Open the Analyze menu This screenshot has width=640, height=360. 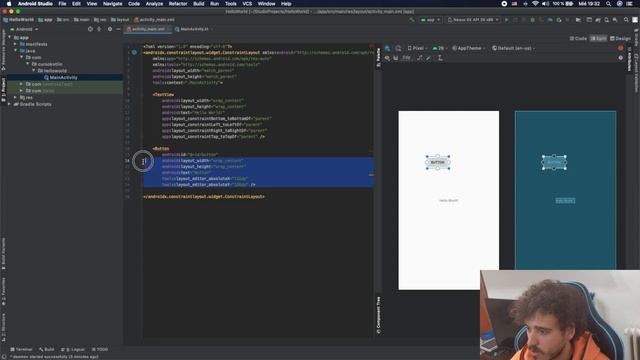click(154, 4)
